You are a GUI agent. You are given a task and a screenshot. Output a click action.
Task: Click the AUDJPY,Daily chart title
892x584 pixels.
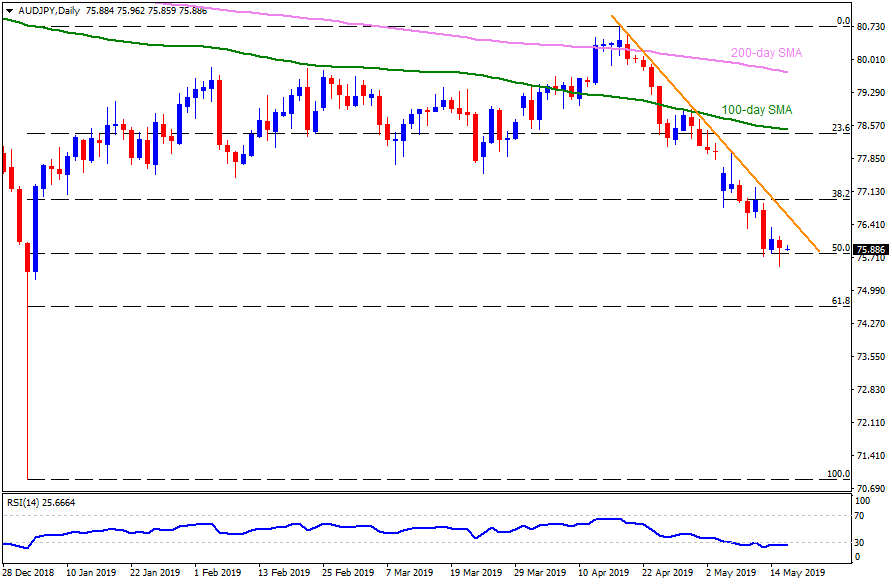(44, 10)
